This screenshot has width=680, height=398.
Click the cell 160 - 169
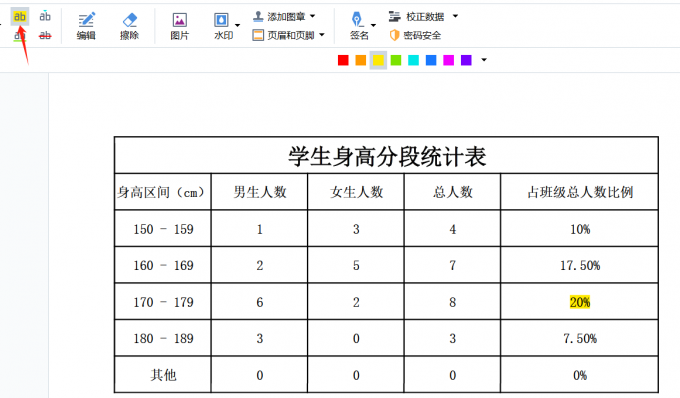(x=163, y=265)
